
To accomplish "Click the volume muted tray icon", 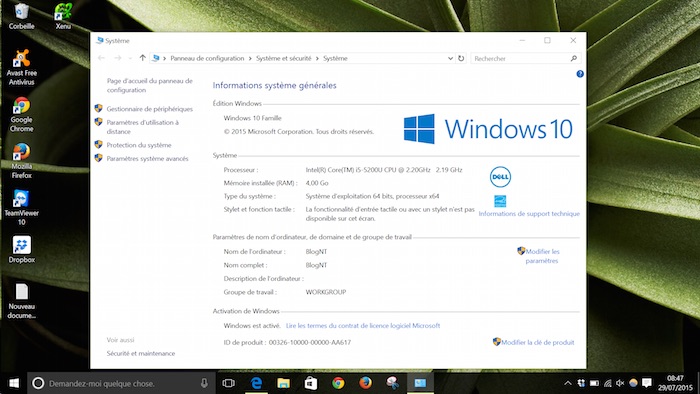I will [620, 383].
